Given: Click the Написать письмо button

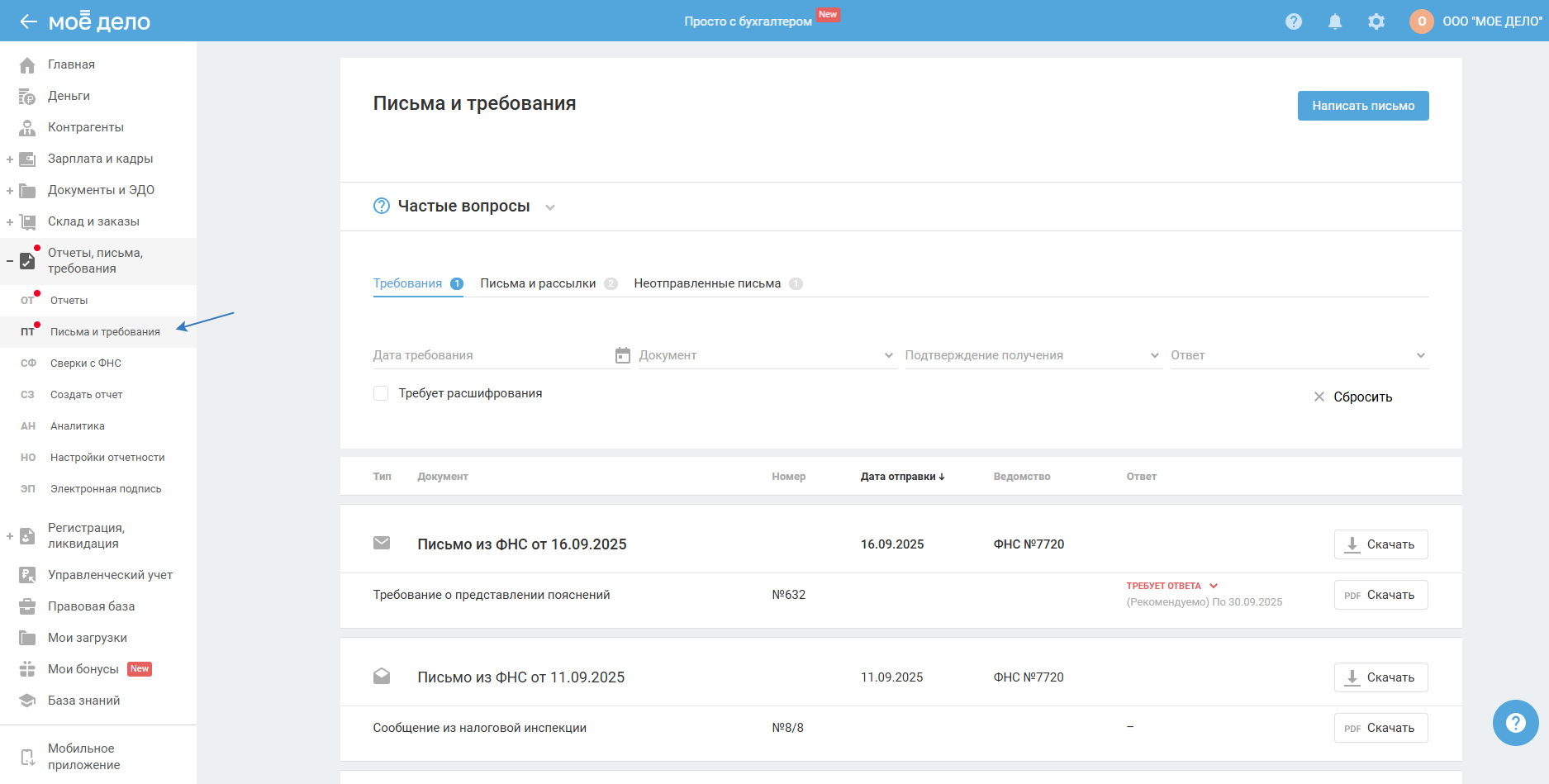Looking at the screenshot, I should [1363, 106].
